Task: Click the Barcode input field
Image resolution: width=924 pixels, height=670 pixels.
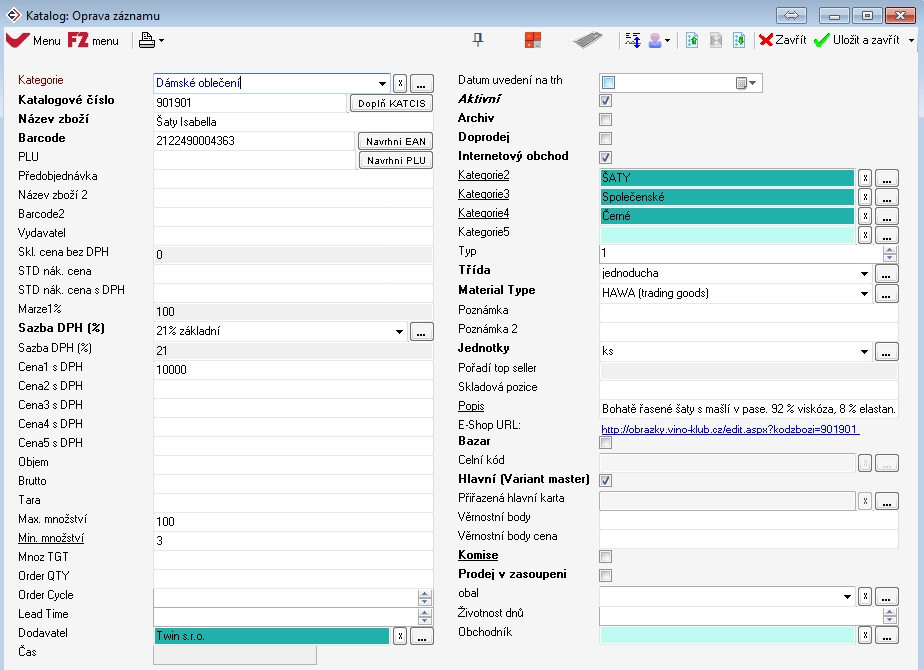Action: [254, 141]
